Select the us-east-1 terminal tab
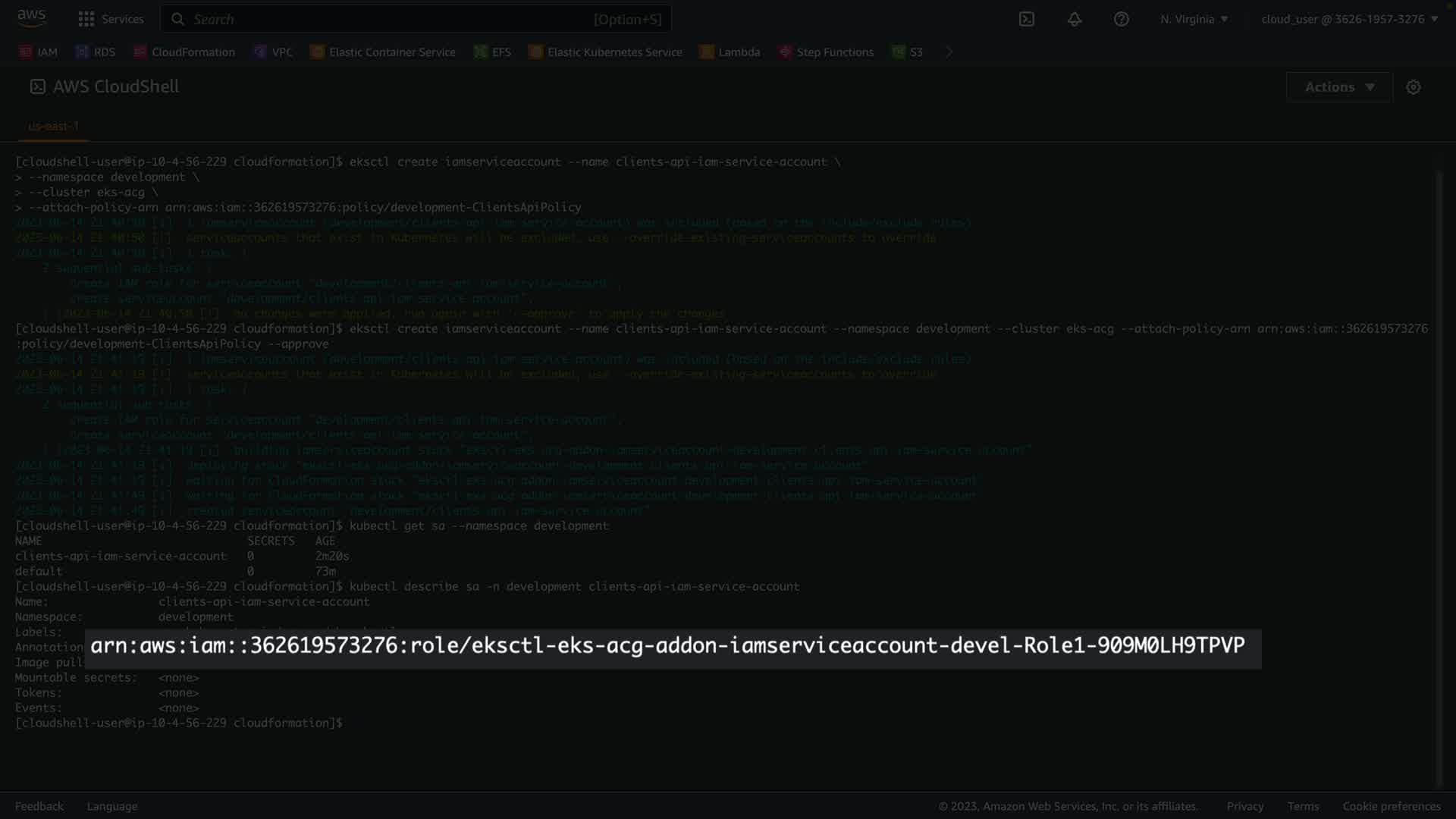Viewport: 1456px width, 819px height. click(x=53, y=126)
